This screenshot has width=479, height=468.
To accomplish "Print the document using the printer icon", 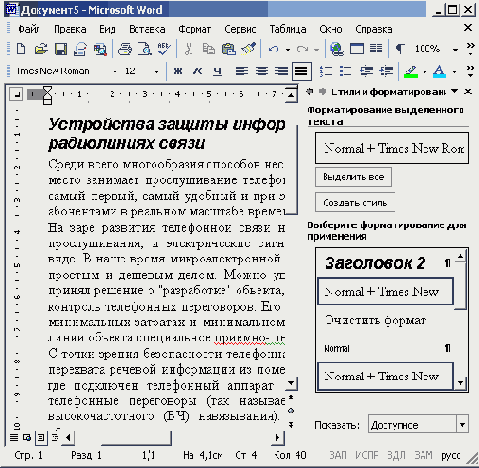I will pos(125,49).
